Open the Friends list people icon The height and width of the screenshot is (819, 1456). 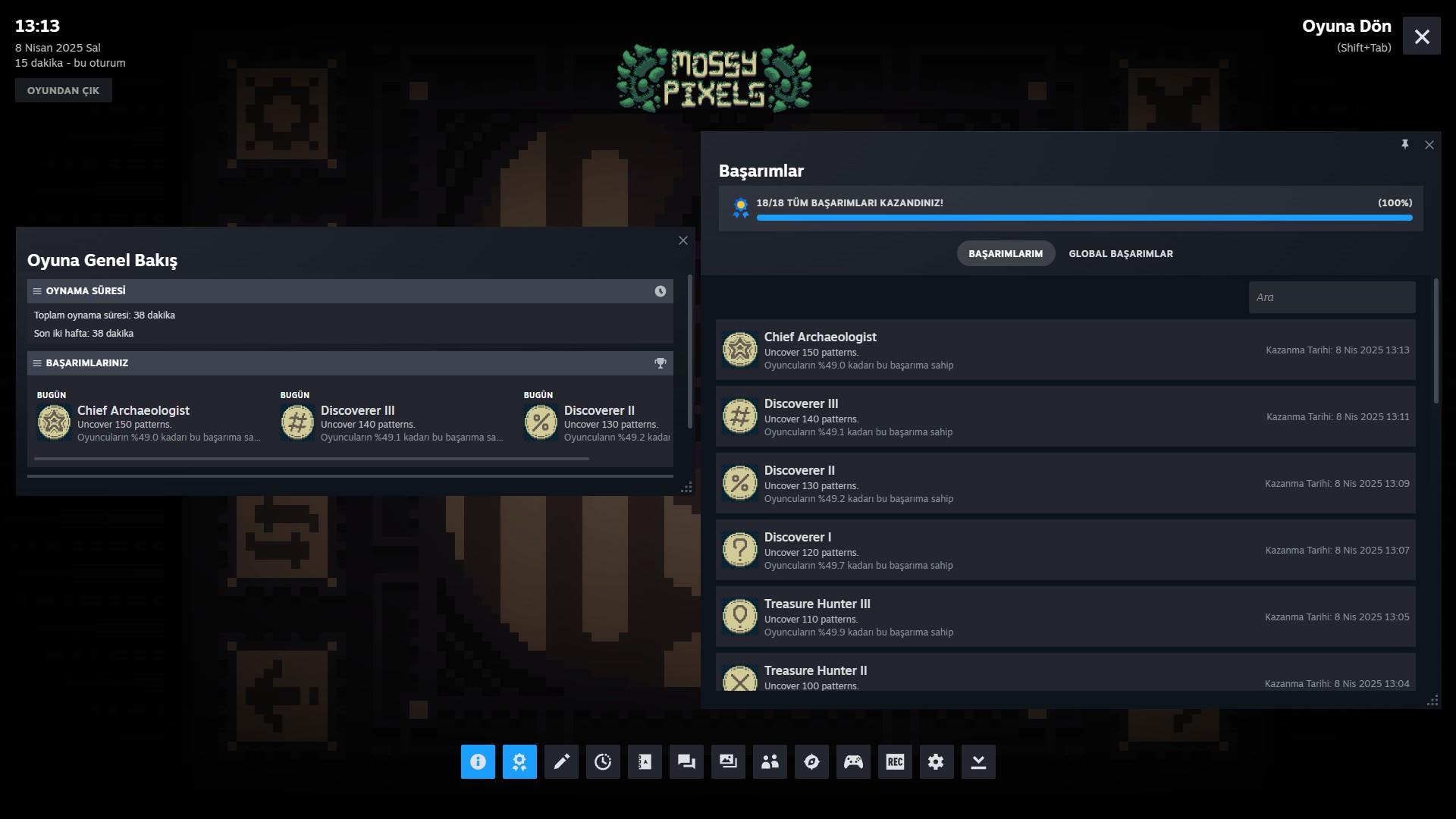tap(770, 761)
